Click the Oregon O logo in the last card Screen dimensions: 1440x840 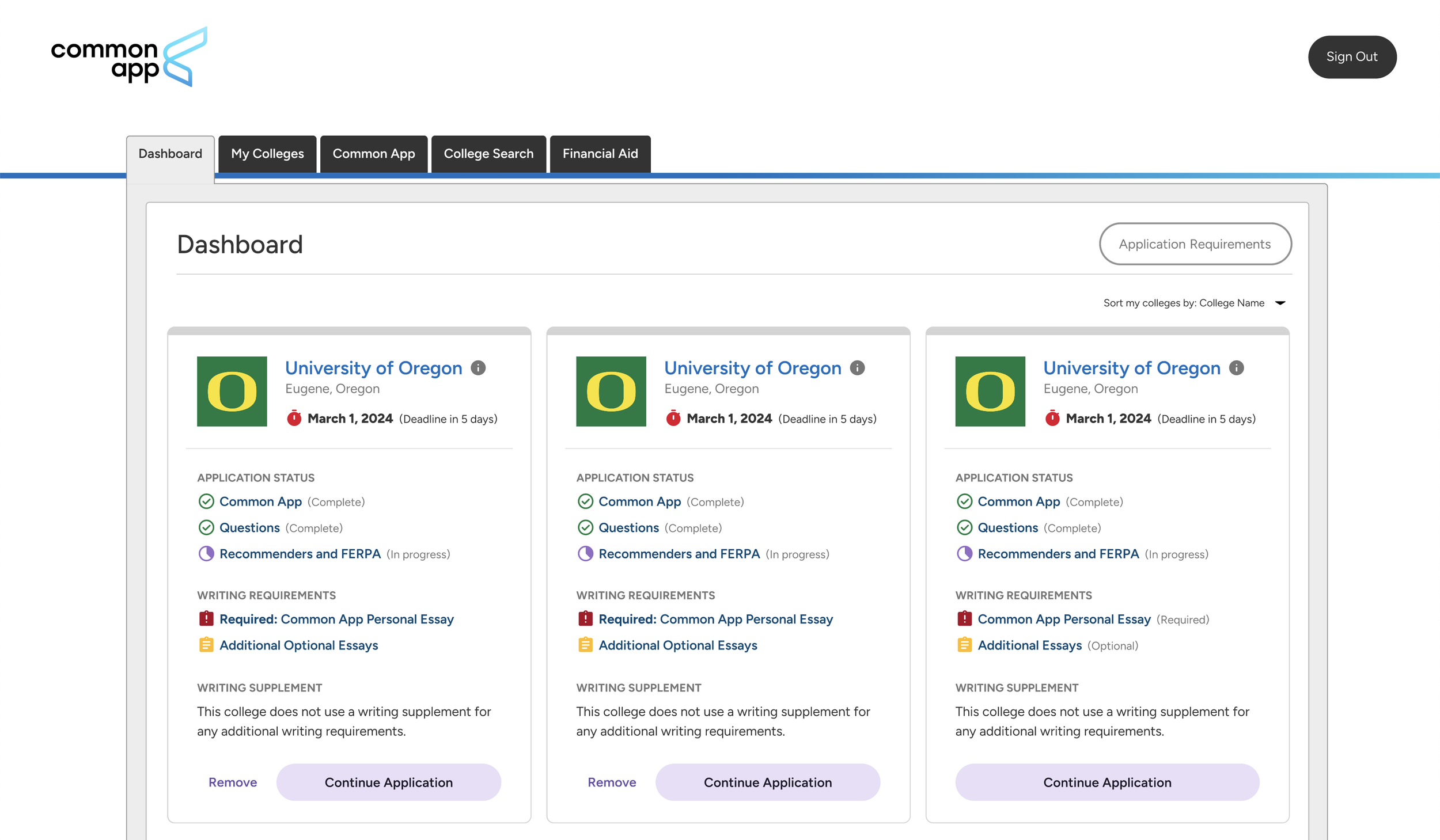(990, 392)
